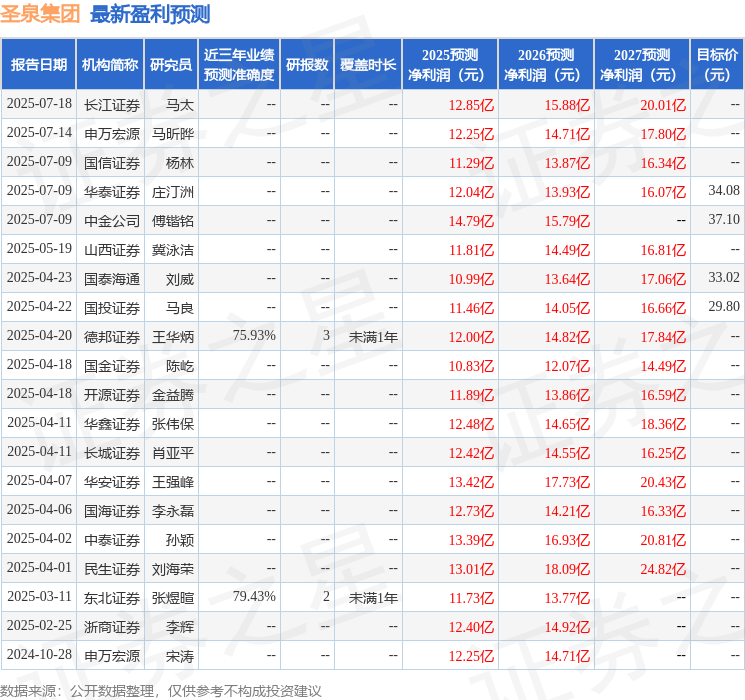Viewport: 745px width, 700px height.
Task: Click the 数据来源 footnote text
Action: pyautogui.click(x=161, y=690)
